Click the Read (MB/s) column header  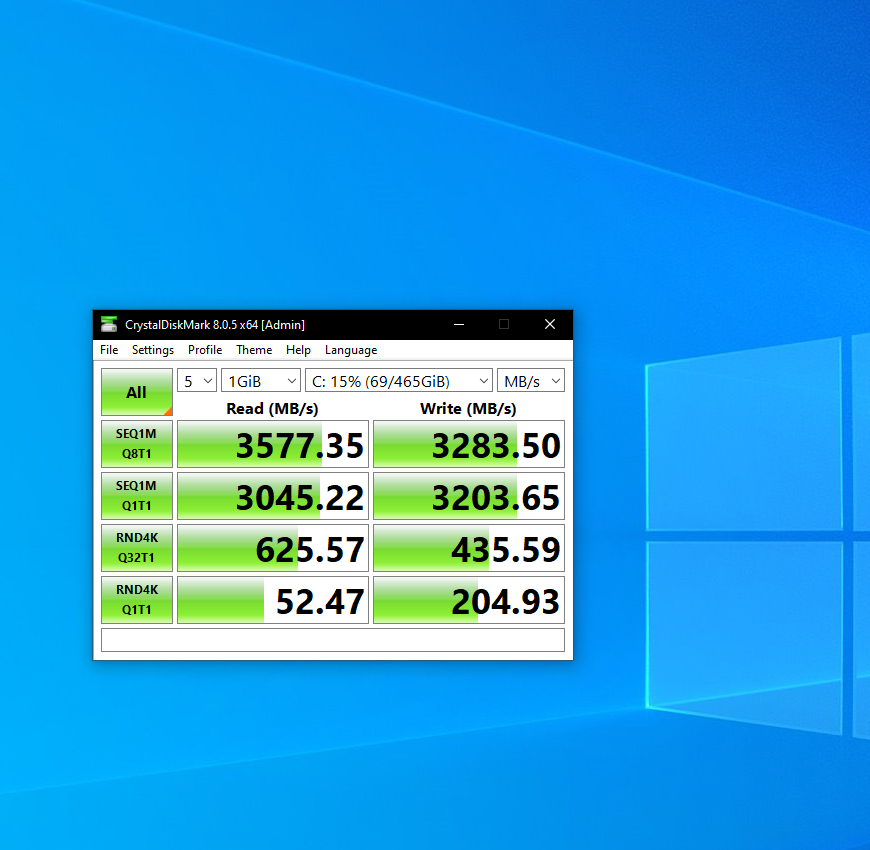pyautogui.click(x=272, y=408)
